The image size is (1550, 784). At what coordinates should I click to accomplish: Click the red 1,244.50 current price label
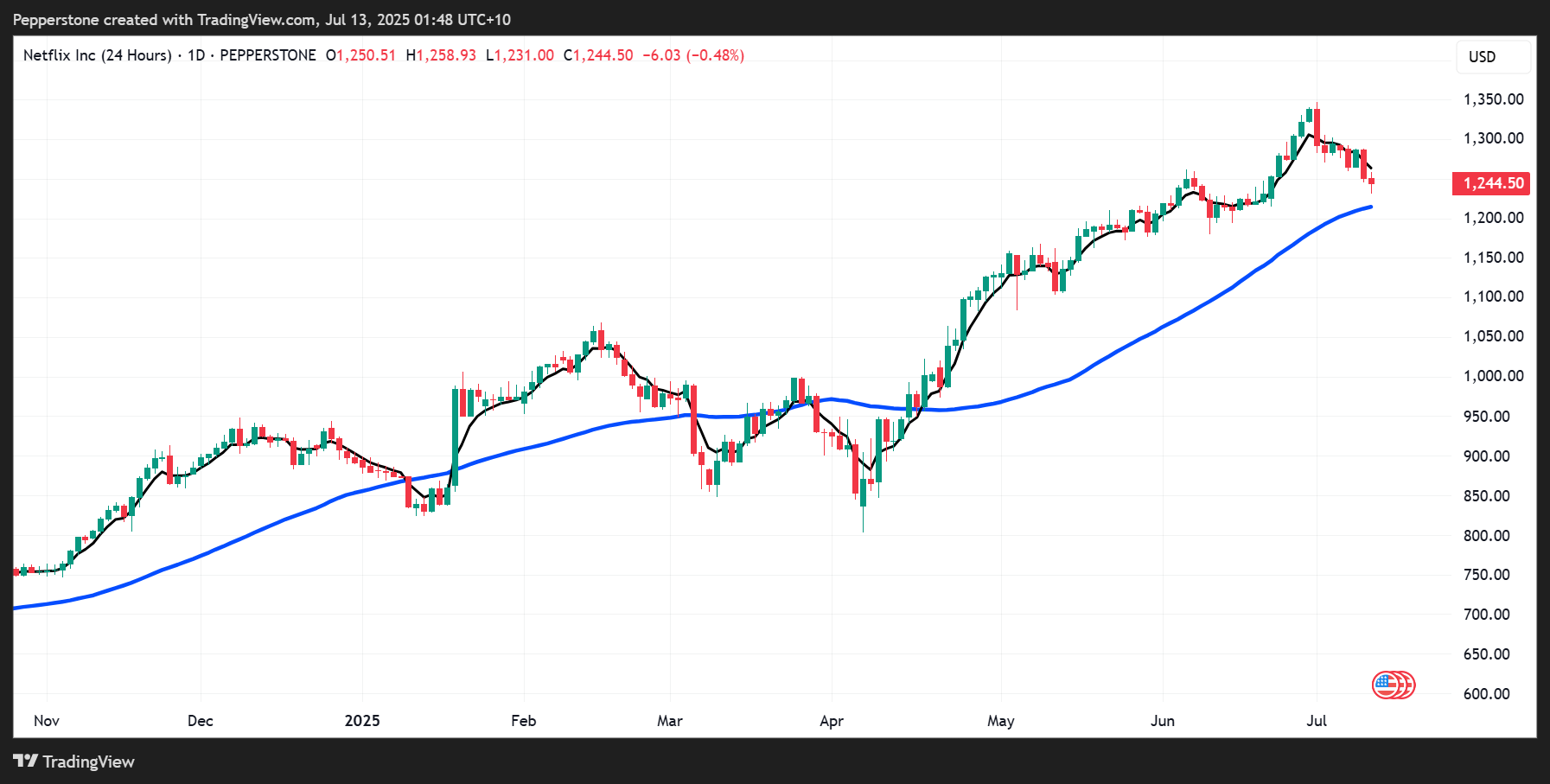coord(1491,183)
